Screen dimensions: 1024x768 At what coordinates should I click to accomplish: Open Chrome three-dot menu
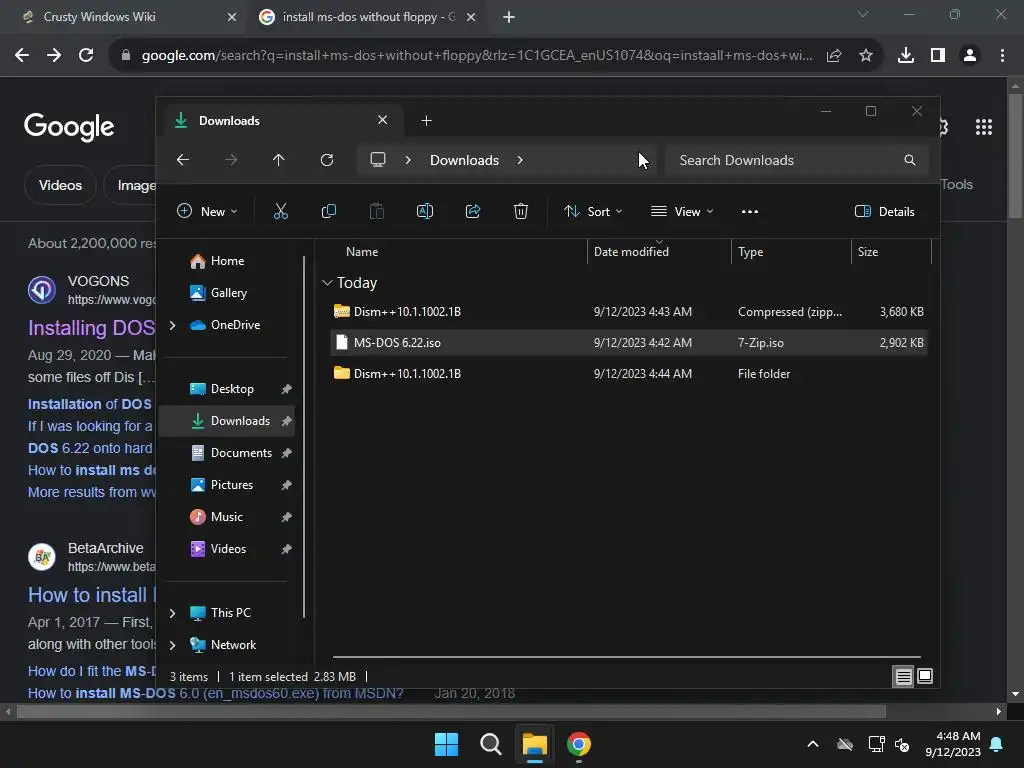(1002, 56)
